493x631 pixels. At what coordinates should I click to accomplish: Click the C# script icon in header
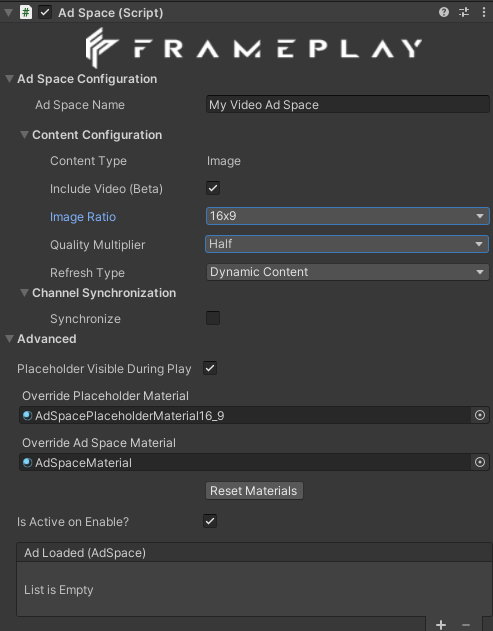click(26, 12)
